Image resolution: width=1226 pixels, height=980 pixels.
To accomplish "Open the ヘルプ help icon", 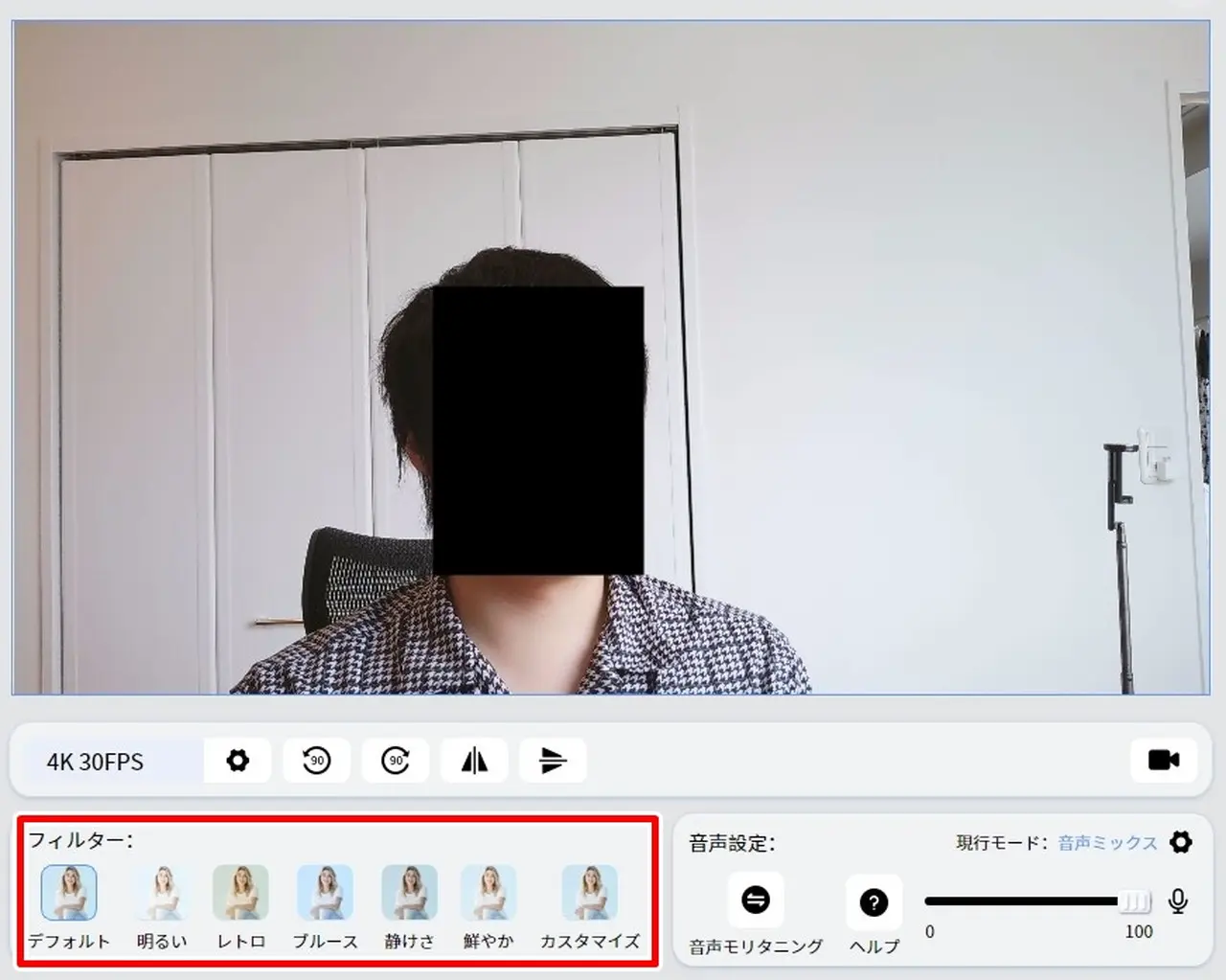I will 874,902.
